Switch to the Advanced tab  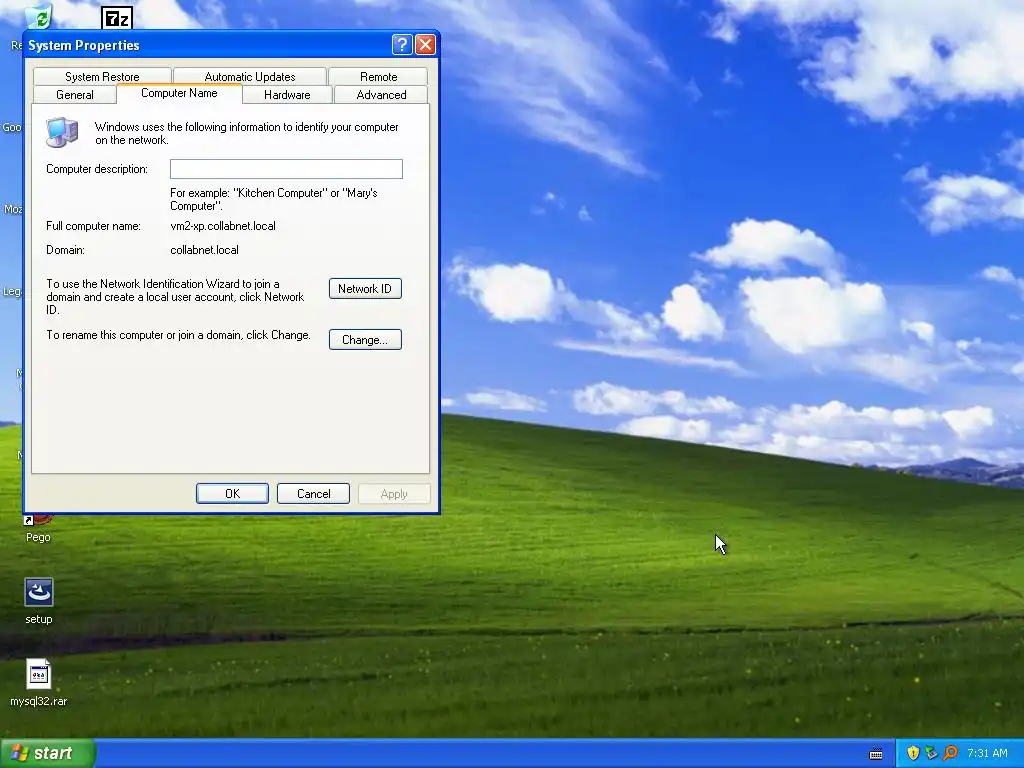(x=381, y=95)
